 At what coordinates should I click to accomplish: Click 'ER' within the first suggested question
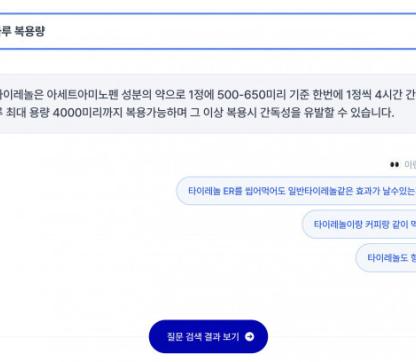[x=229, y=191]
